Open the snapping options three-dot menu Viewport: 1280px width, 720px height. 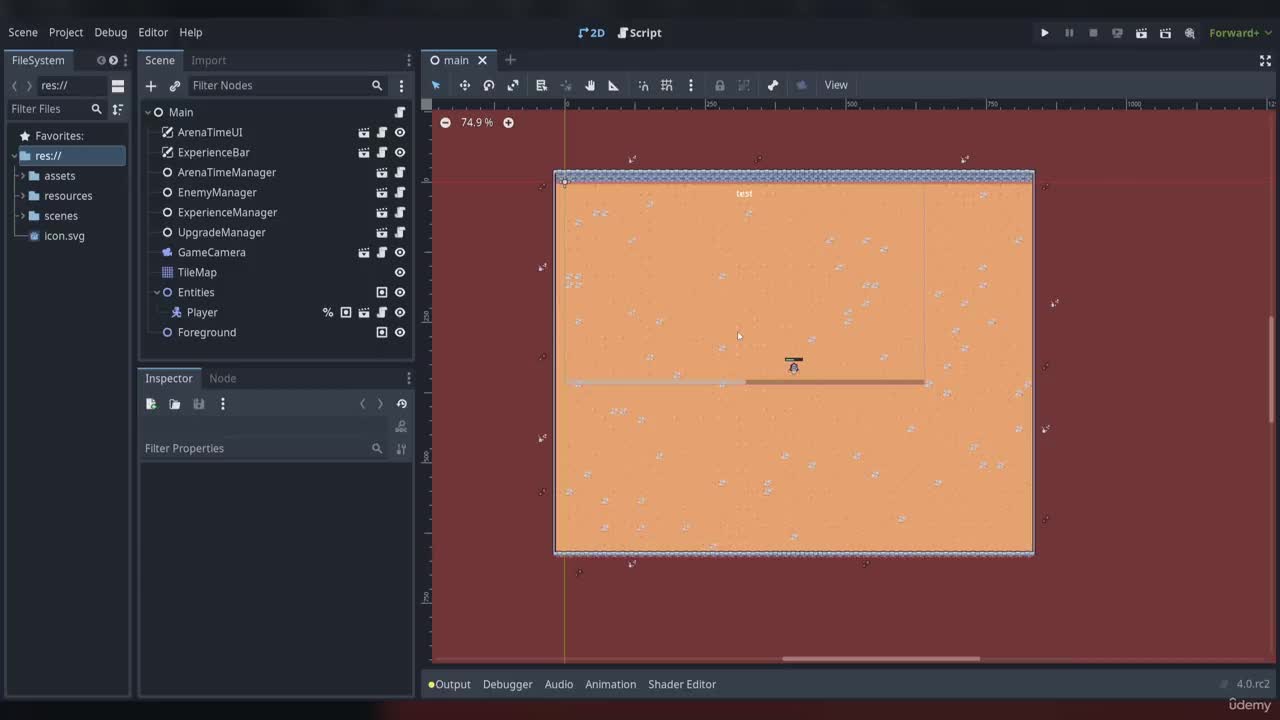point(690,85)
